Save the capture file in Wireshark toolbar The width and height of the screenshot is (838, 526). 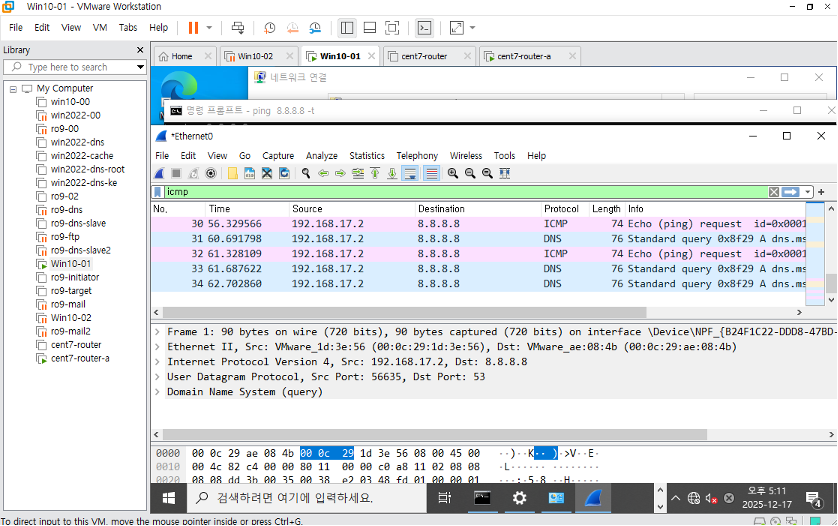click(x=250, y=173)
